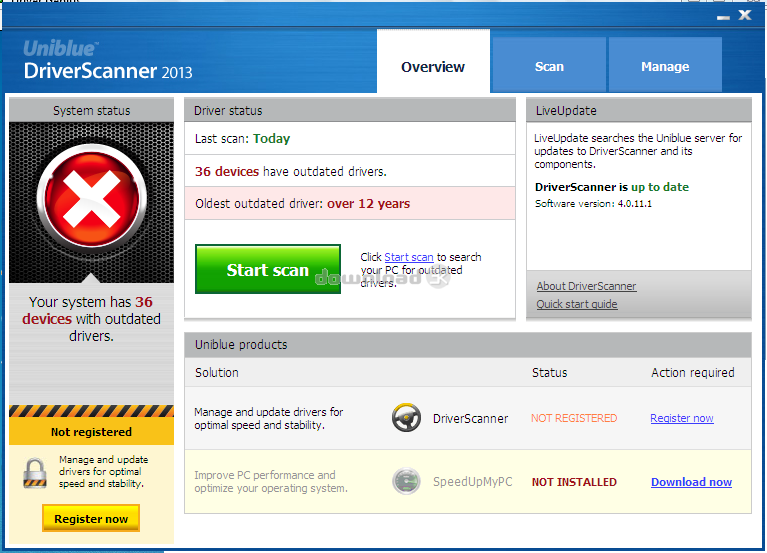Close the DriverScanner window
767x553 pixels.
tap(745, 15)
